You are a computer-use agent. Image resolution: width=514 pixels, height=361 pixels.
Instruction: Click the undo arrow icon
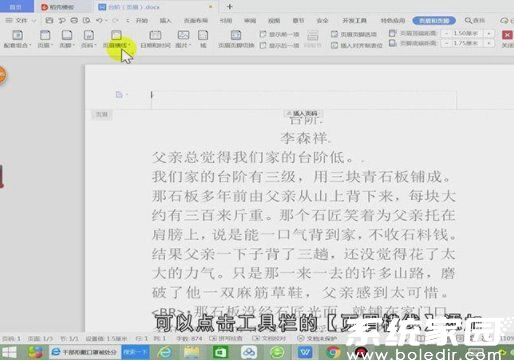pos(99,20)
